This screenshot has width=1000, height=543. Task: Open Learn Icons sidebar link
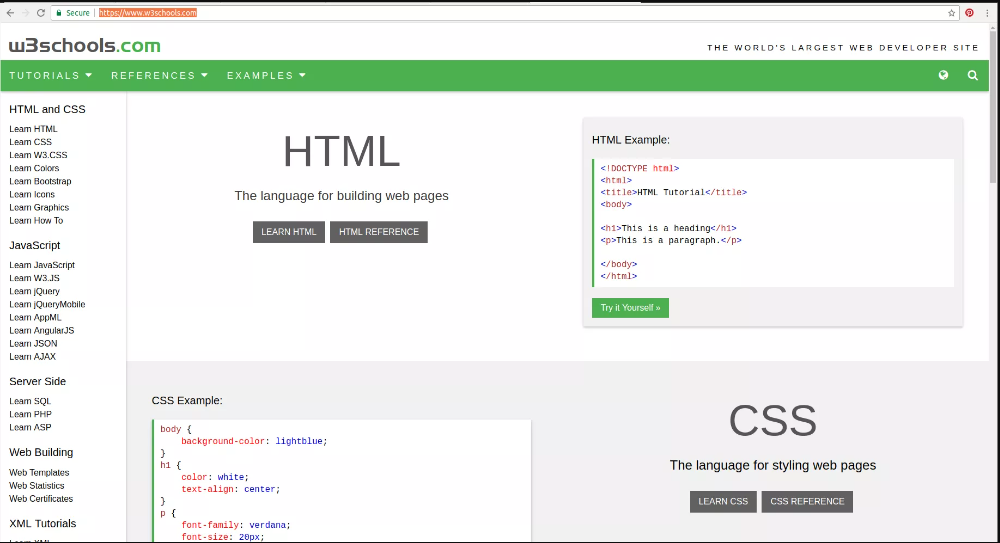32,194
